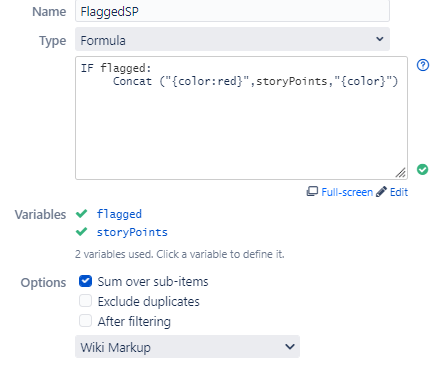Define the storyPoints variable
The image size is (433, 367).
(x=132, y=232)
